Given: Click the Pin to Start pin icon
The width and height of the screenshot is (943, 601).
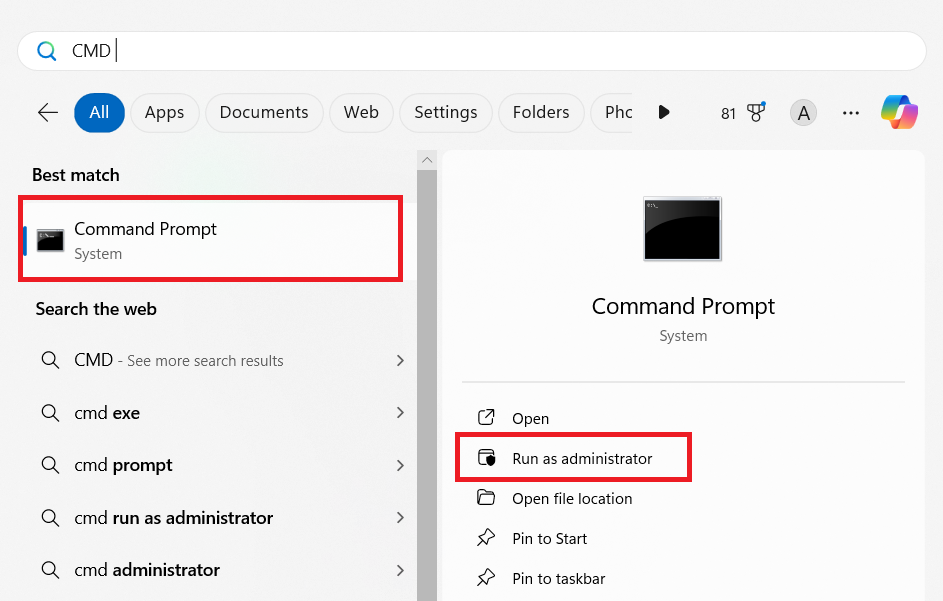Looking at the screenshot, I should [x=486, y=538].
